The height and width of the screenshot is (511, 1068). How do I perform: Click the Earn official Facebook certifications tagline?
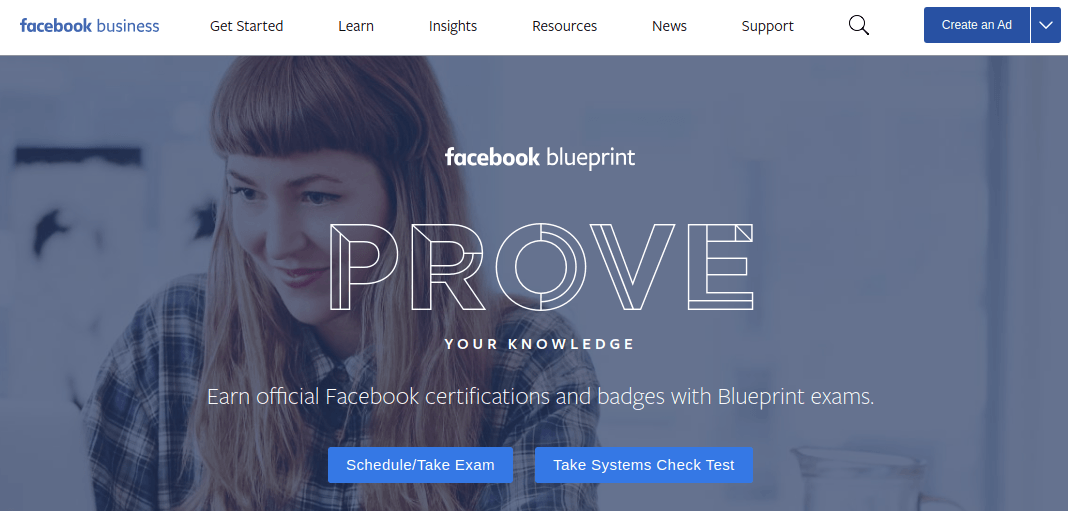point(540,397)
